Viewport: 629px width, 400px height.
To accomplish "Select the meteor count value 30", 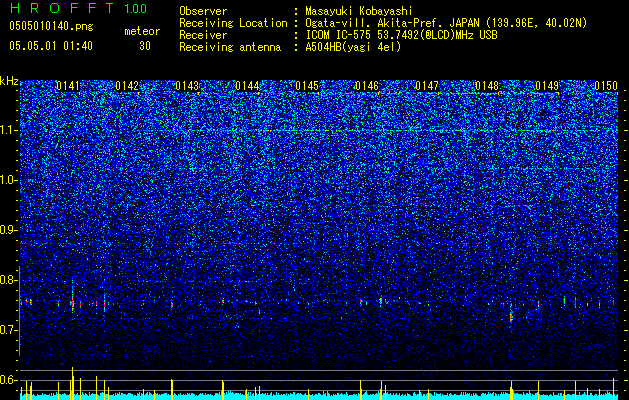I will [145, 46].
